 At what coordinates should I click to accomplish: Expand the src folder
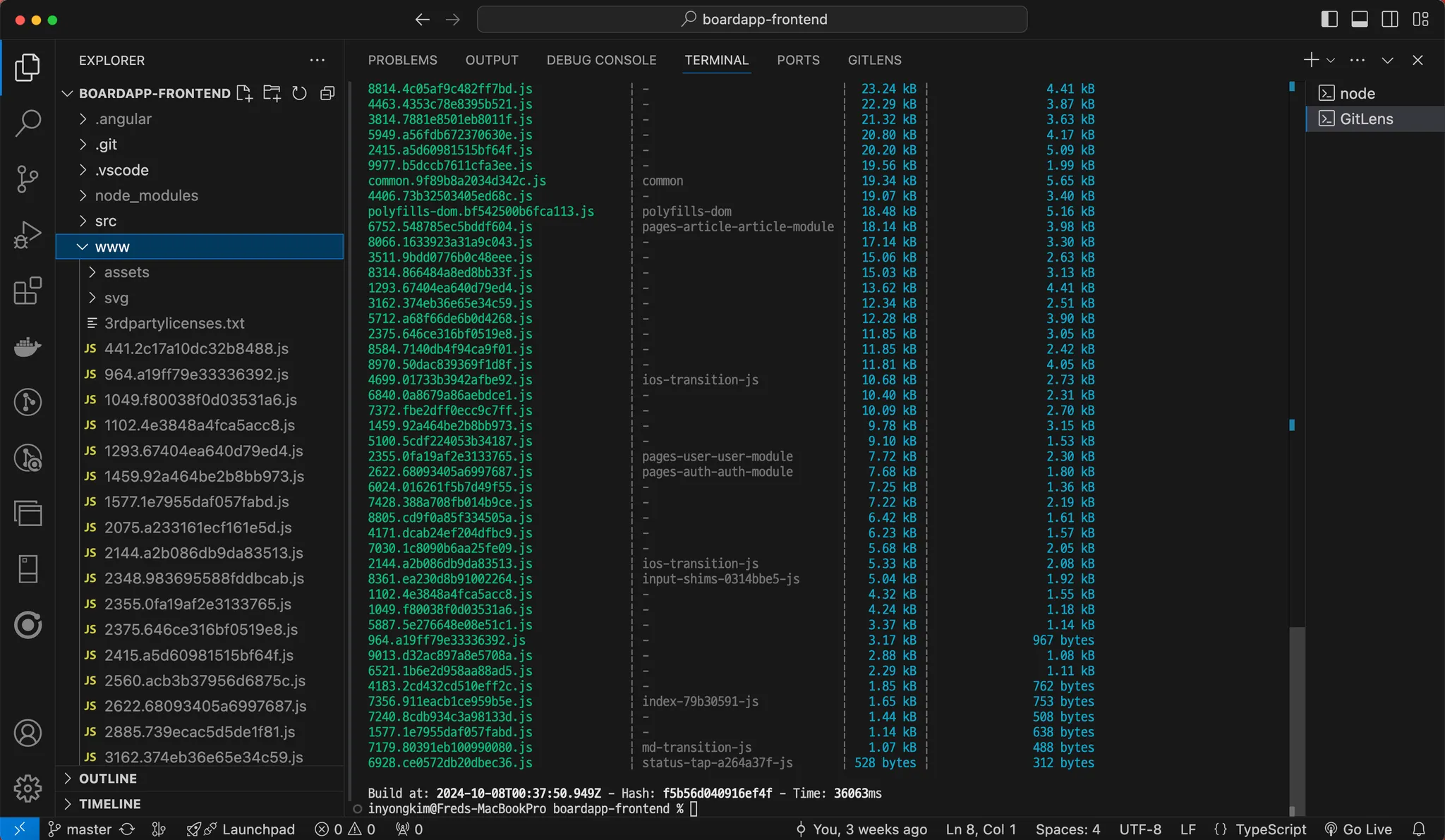[x=106, y=221]
